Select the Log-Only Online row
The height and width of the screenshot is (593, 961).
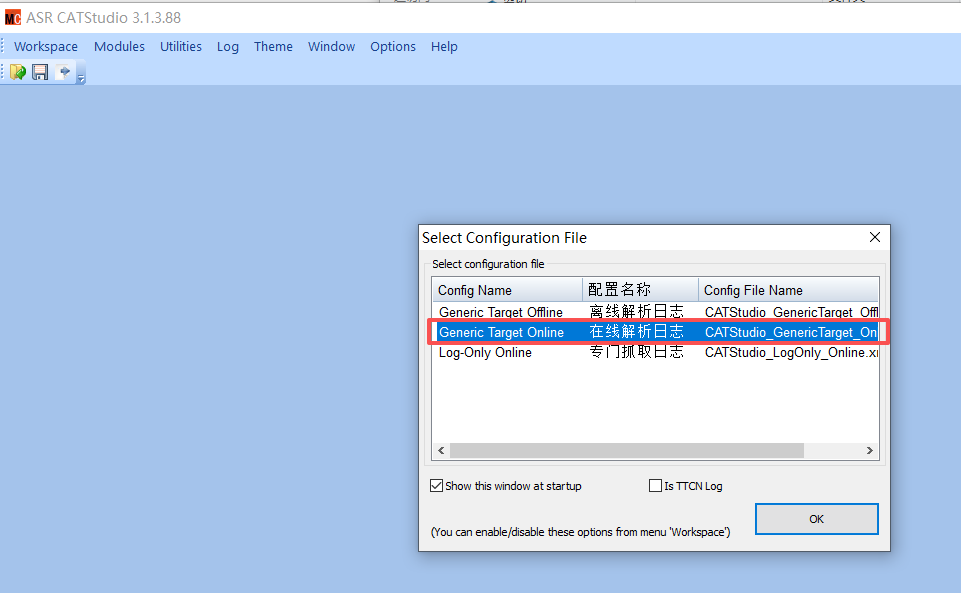[x=656, y=352]
